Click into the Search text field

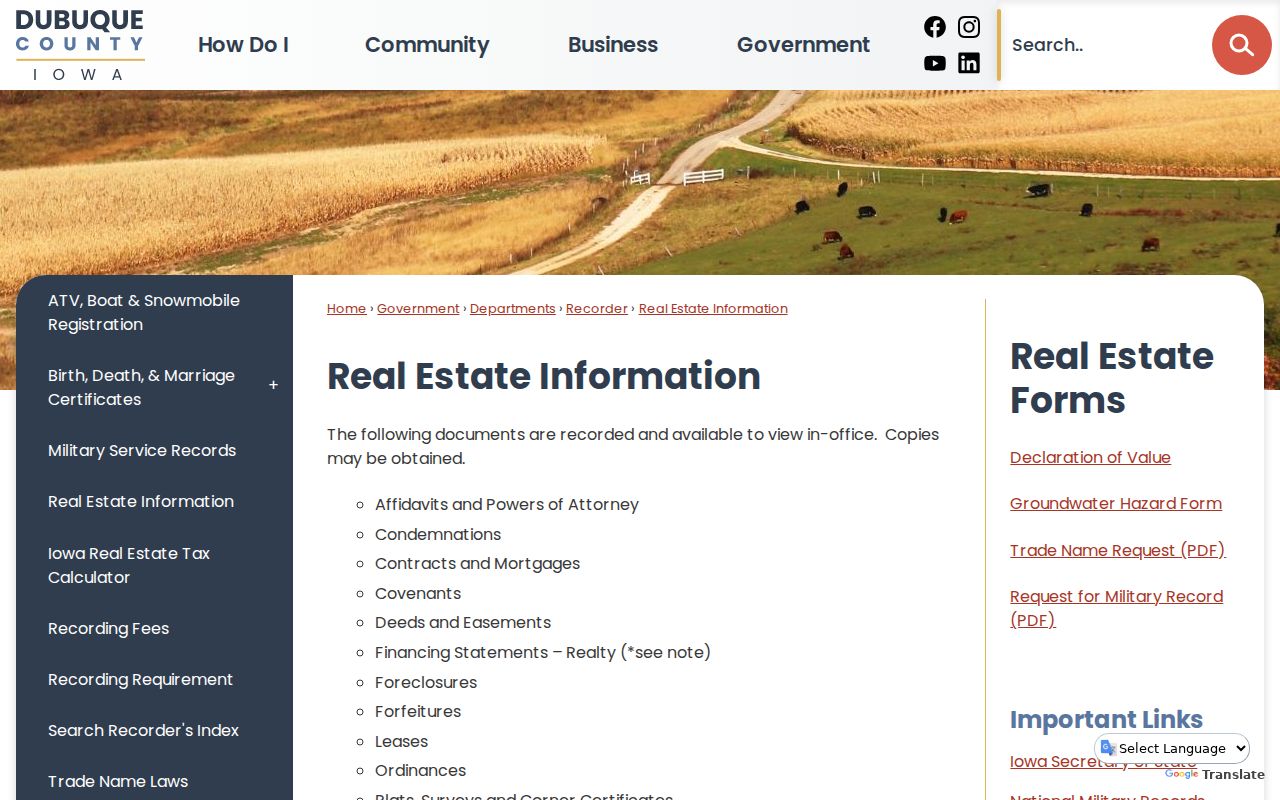(1105, 45)
